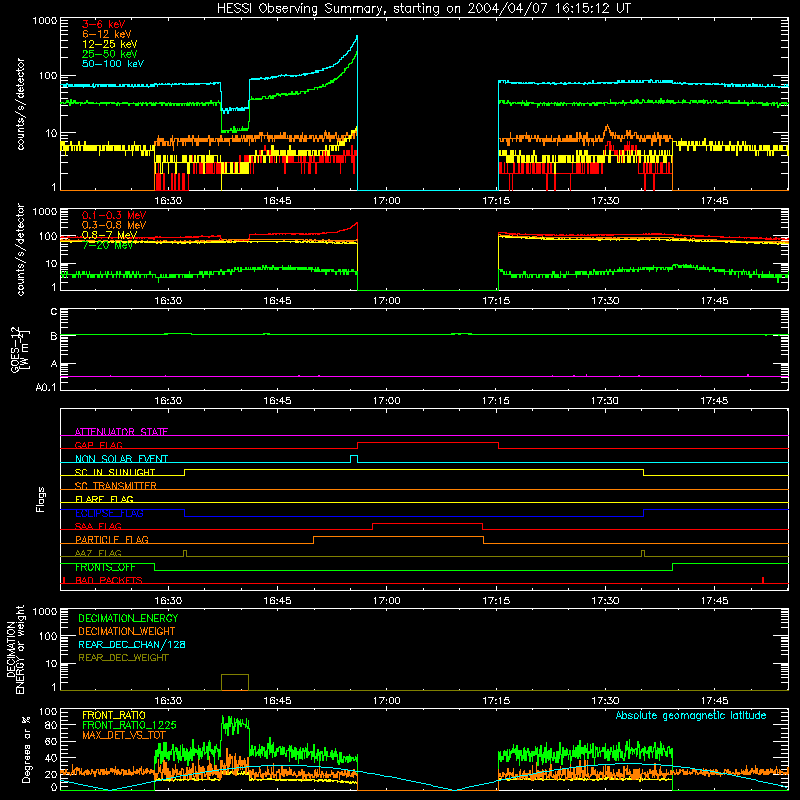This screenshot has width=800, height=800.
Task: Click the 16:45 tick label under the GOES-12 panel
Action: (278, 401)
